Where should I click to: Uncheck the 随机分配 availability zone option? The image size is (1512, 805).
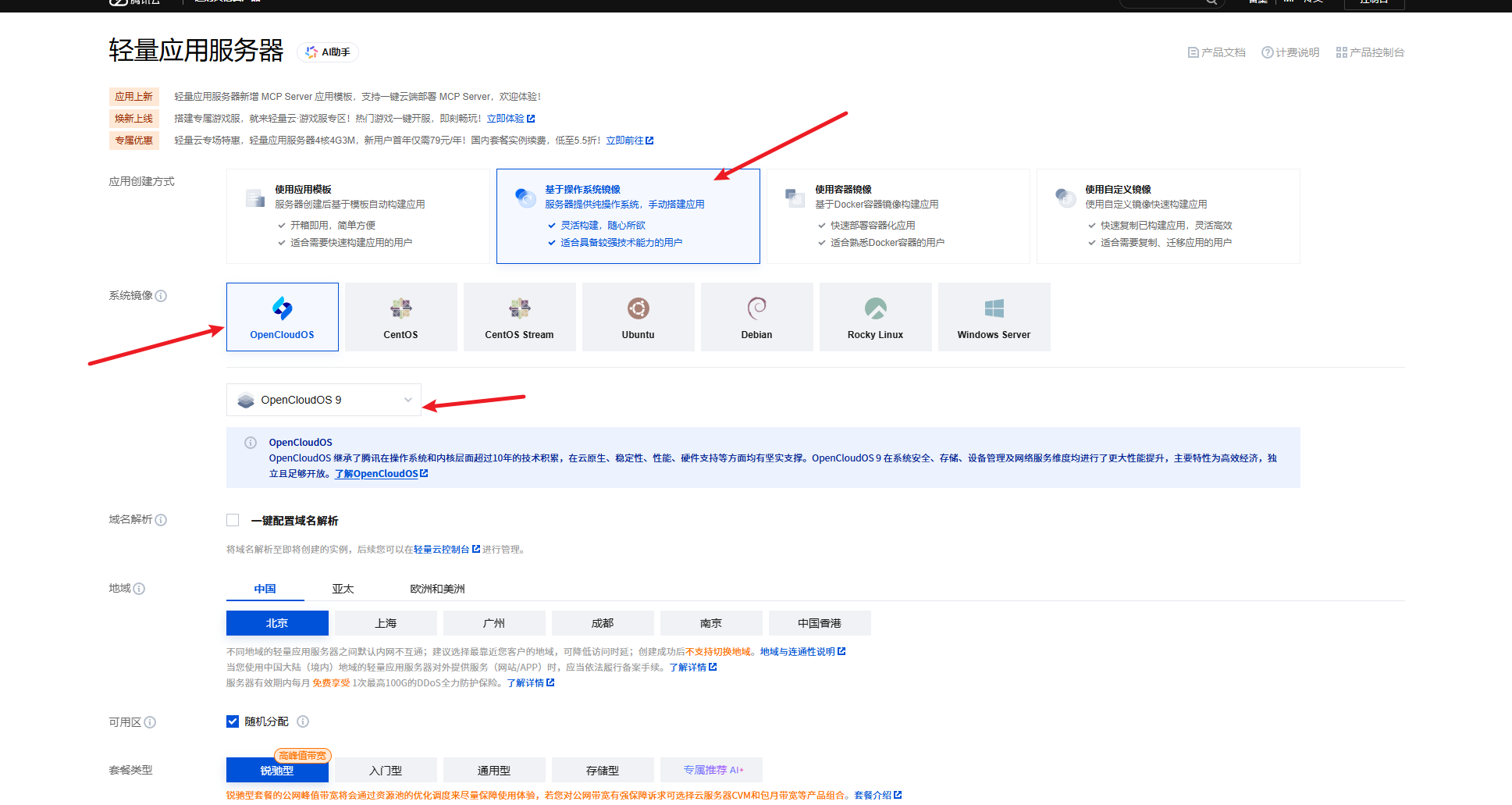(x=233, y=721)
